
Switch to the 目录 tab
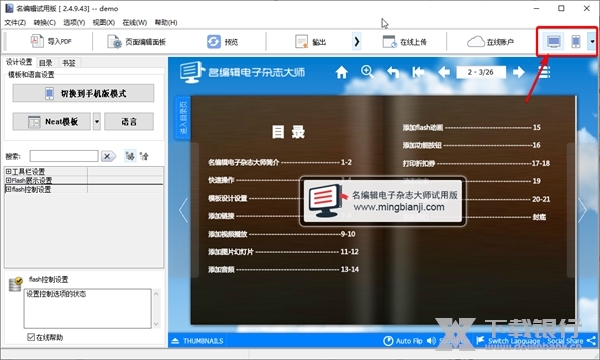[x=46, y=63]
